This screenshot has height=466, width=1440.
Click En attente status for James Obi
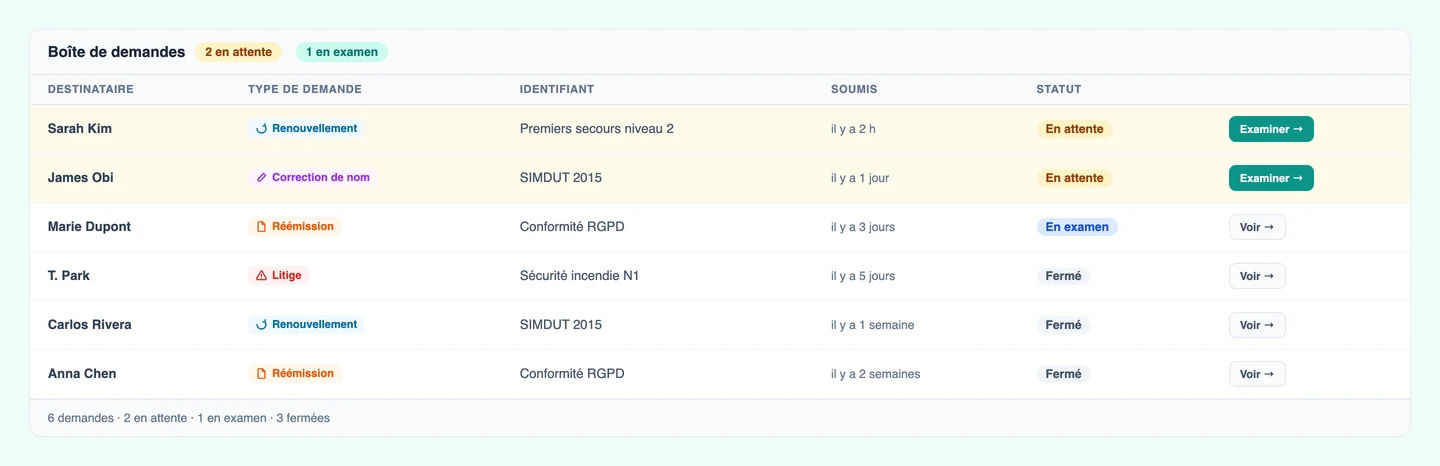point(1075,178)
